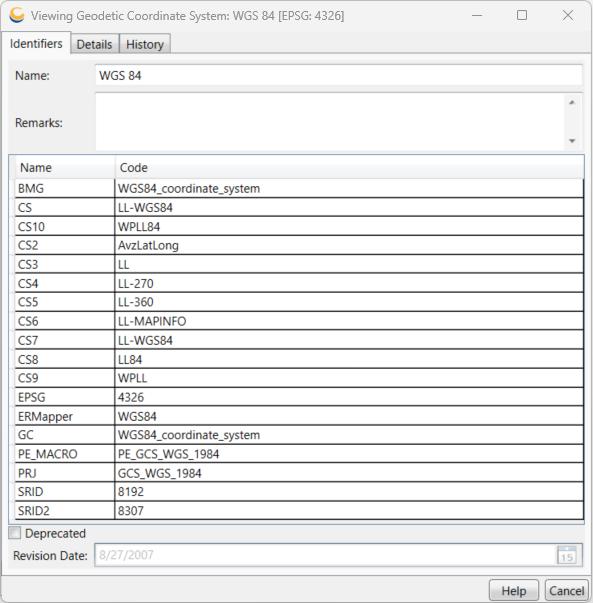Sort identifiers by the Code column header
The width and height of the screenshot is (593, 603).
[x=349, y=168]
